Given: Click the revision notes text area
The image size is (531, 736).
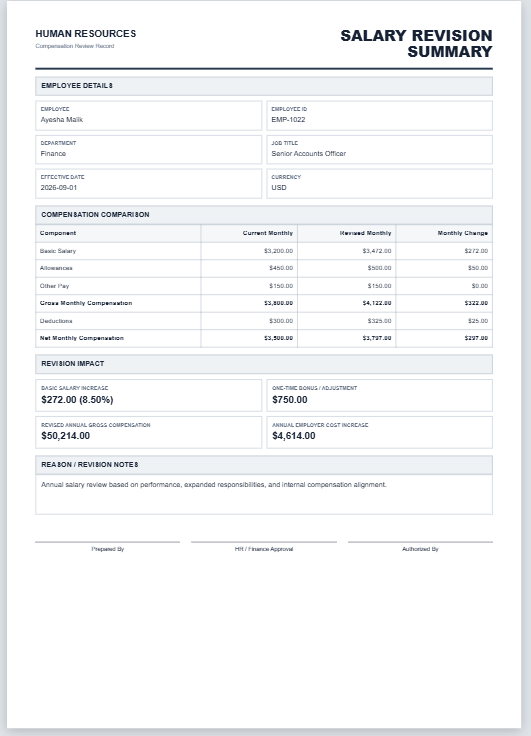Looking at the screenshot, I should point(264,494).
